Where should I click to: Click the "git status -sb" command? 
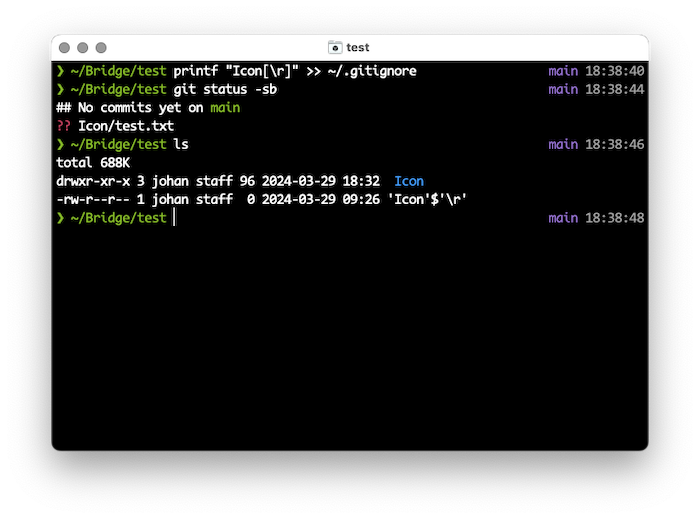tap(225, 89)
